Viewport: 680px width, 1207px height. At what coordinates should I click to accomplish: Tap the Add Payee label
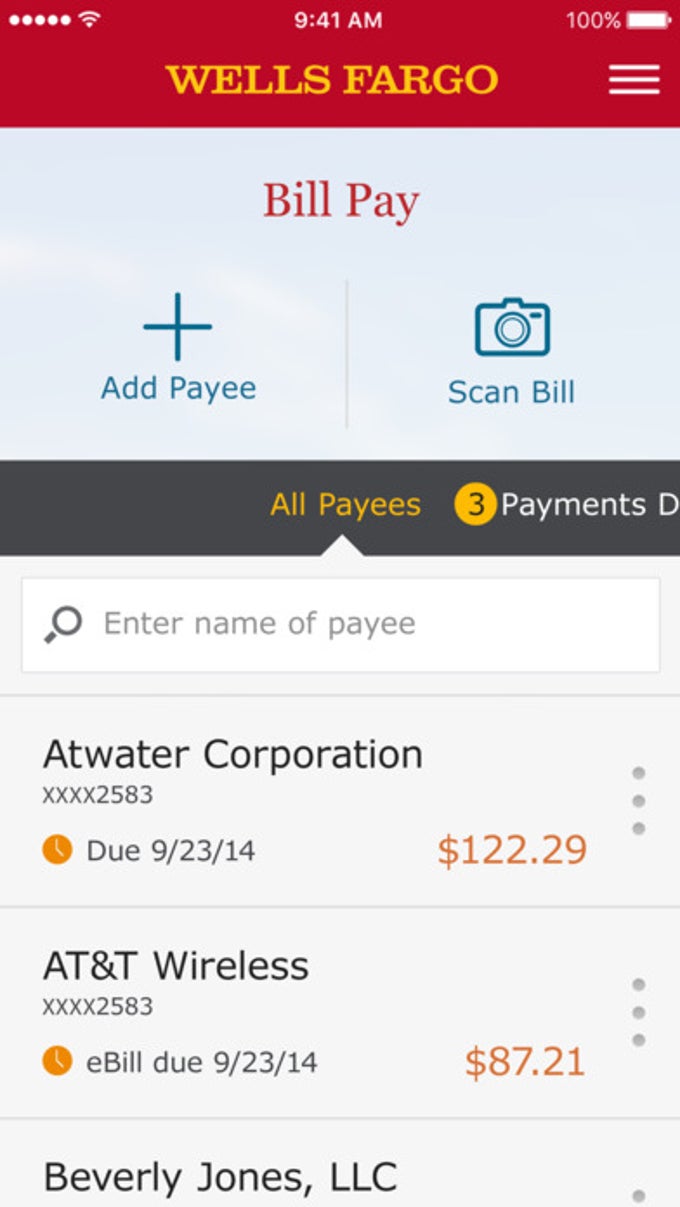(x=178, y=388)
